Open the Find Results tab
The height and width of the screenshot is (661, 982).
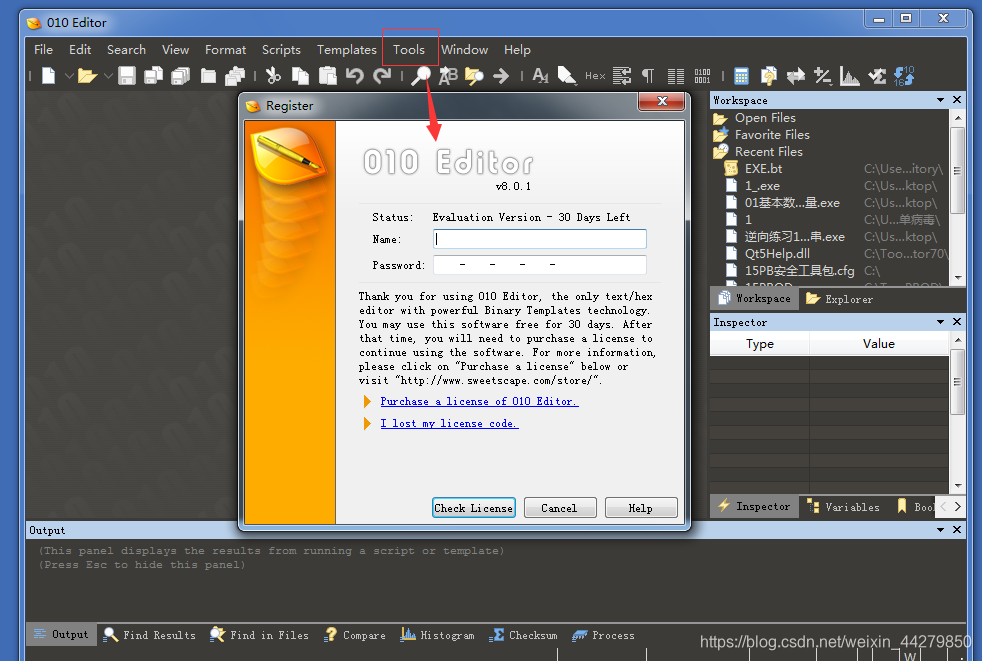point(150,635)
